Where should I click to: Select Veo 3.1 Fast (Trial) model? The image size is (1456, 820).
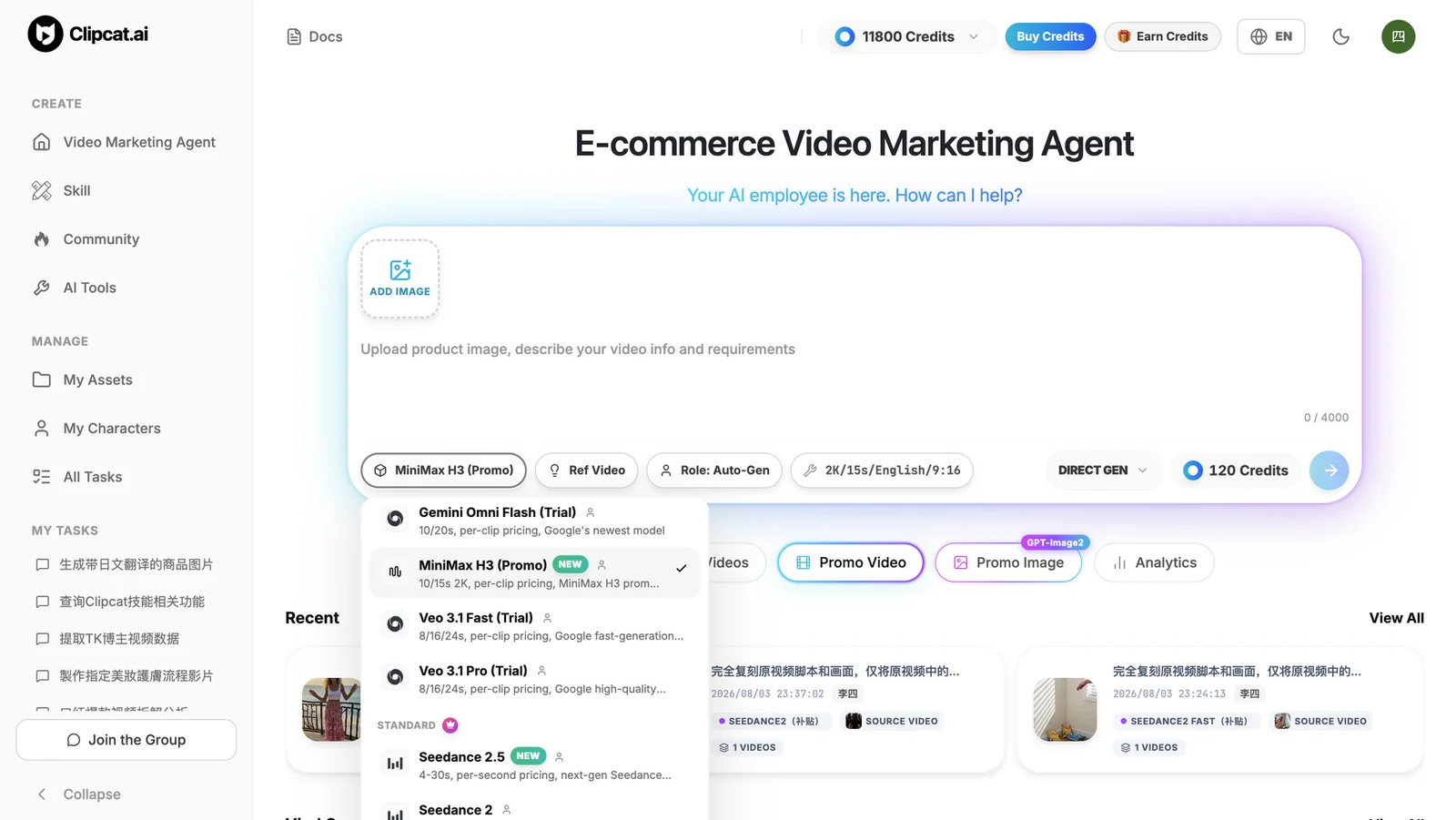point(534,626)
